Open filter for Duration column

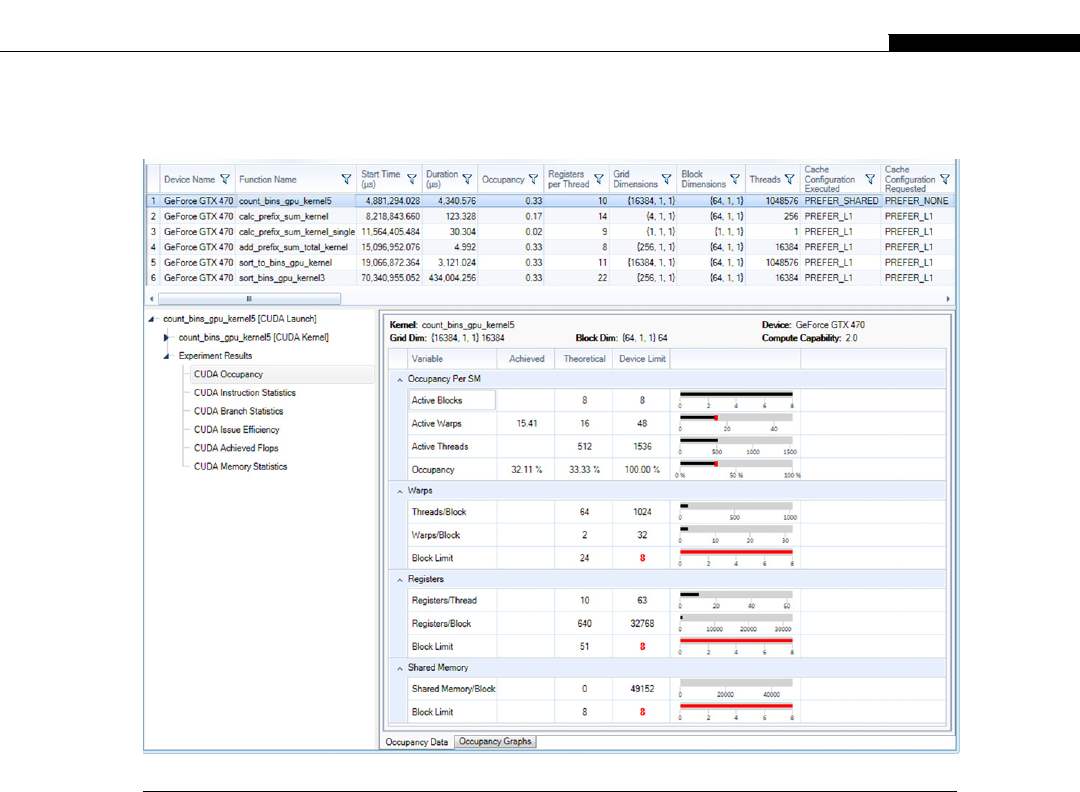pos(467,180)
